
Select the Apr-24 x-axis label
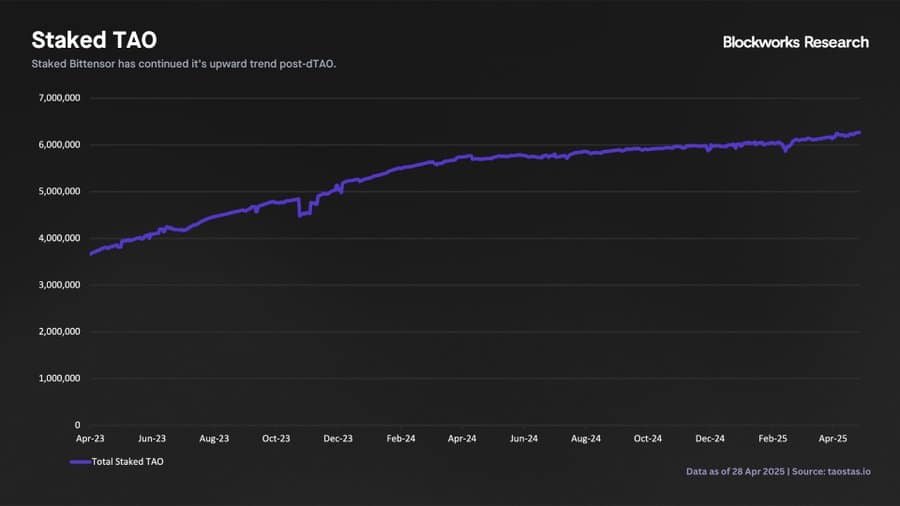(x=462, y=438)
